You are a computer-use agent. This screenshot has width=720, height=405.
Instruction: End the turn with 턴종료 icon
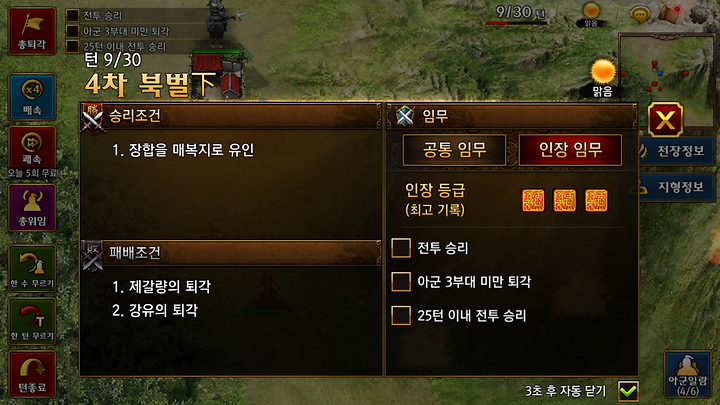tap(32, 374)
